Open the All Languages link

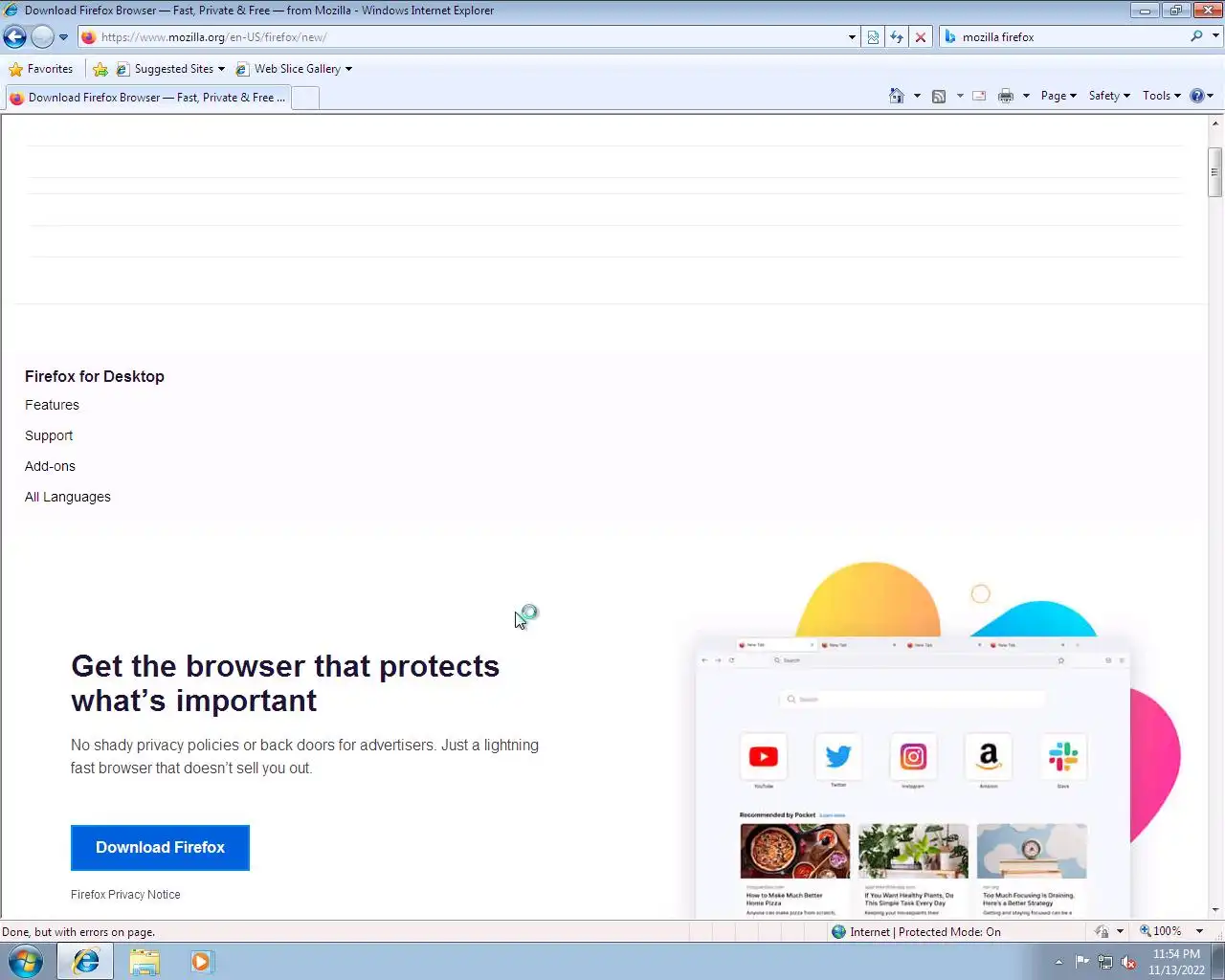[x=68, y=497]
